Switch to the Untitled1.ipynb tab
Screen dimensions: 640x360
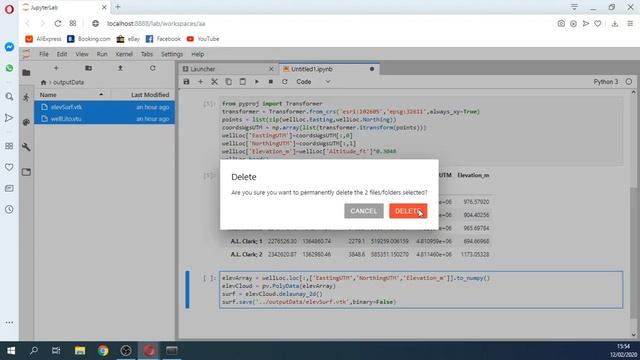pos(329,69)
